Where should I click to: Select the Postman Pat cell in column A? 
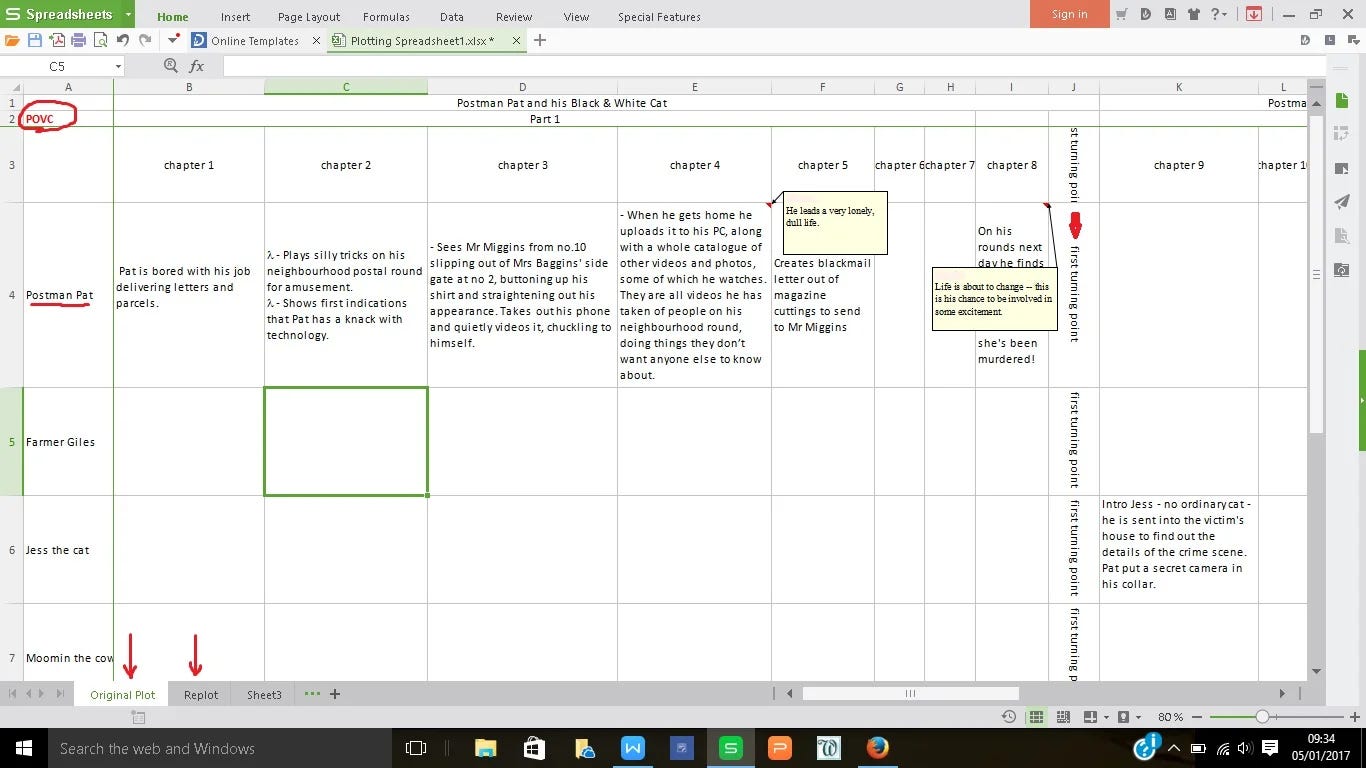click(x=68, y=295)
